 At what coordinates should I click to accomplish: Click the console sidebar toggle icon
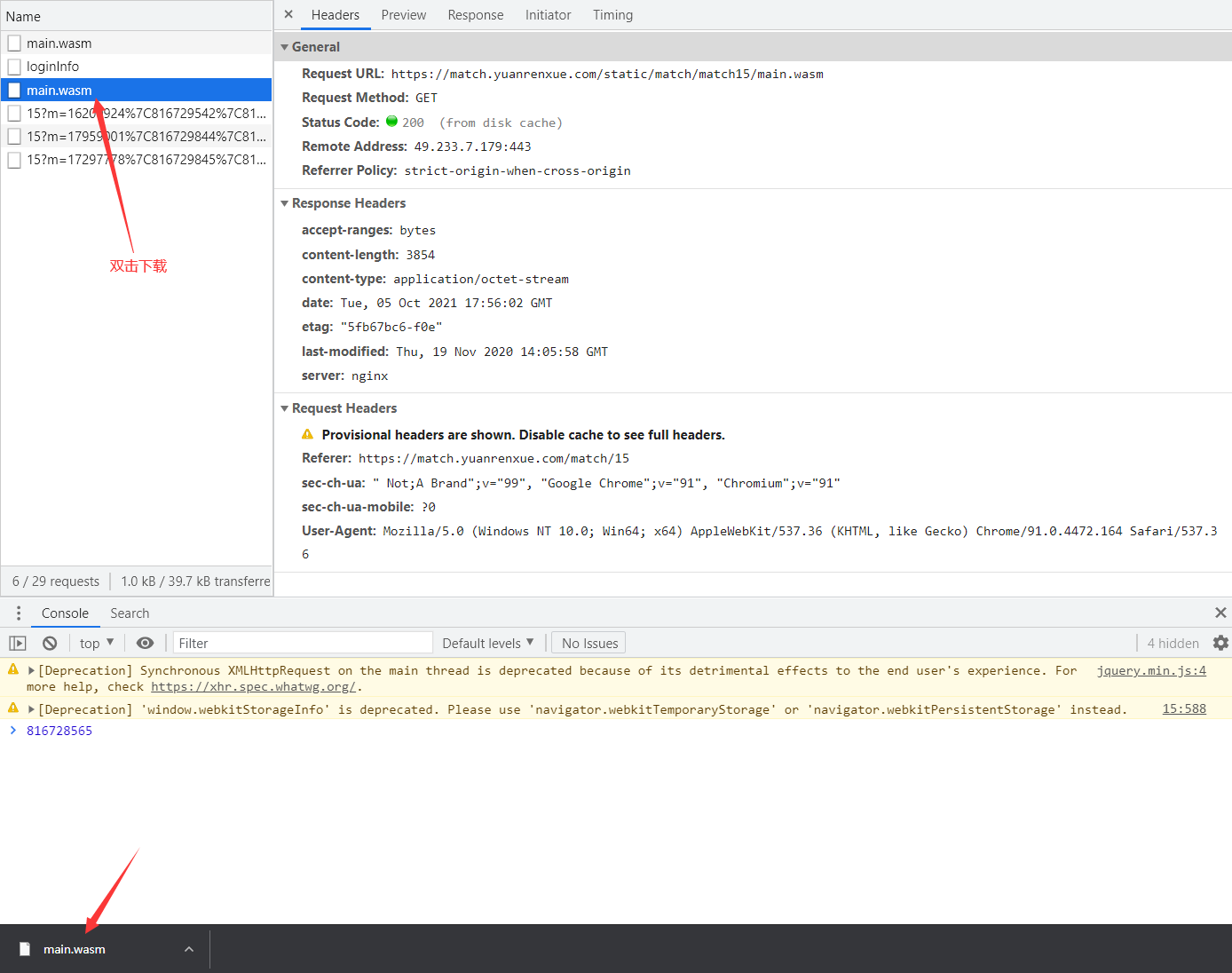coord(18,644)
